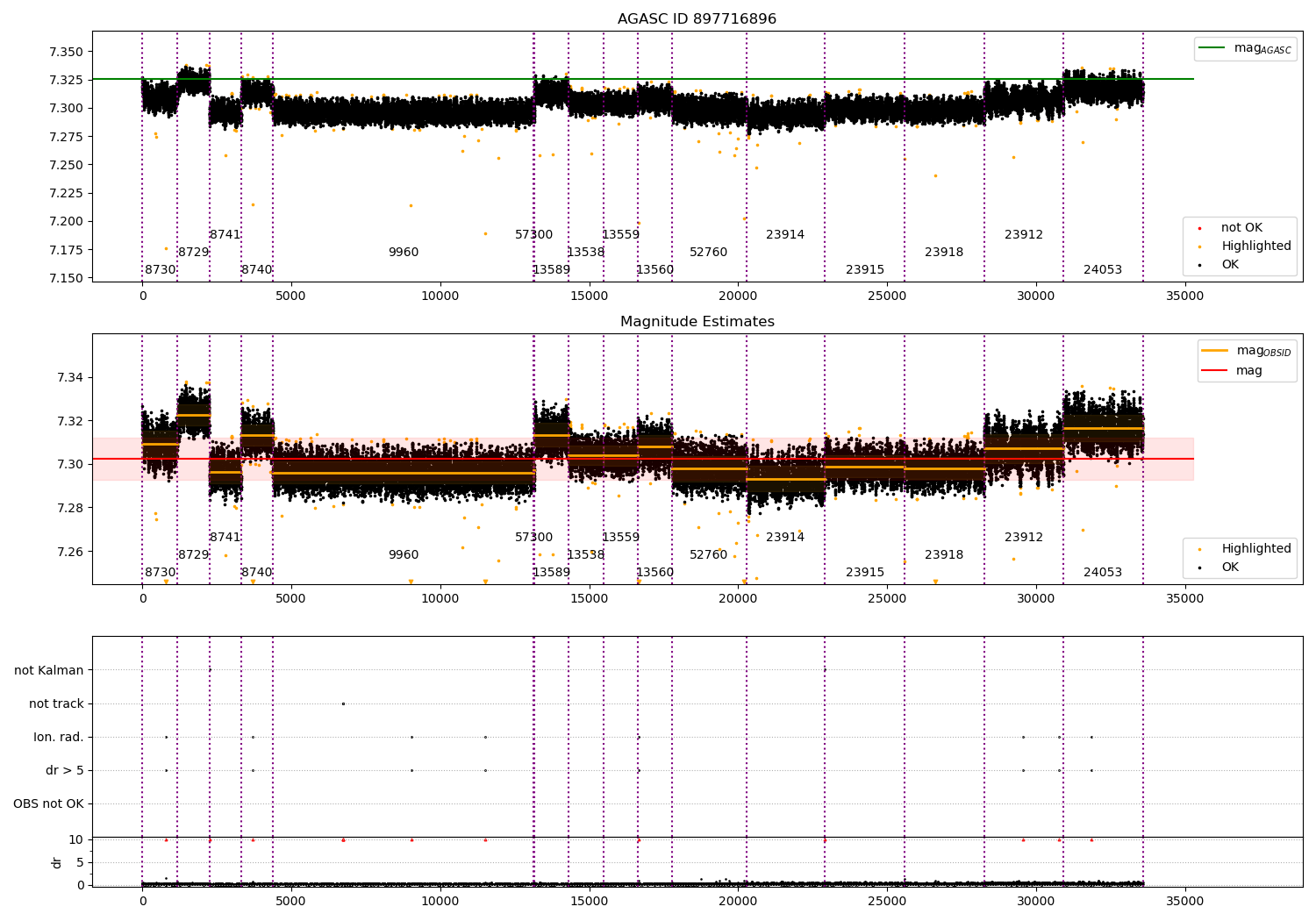Viewport: 1316px width, 921px height.
Task: Click obsid label 9960 in top plot
Action: 404,253
